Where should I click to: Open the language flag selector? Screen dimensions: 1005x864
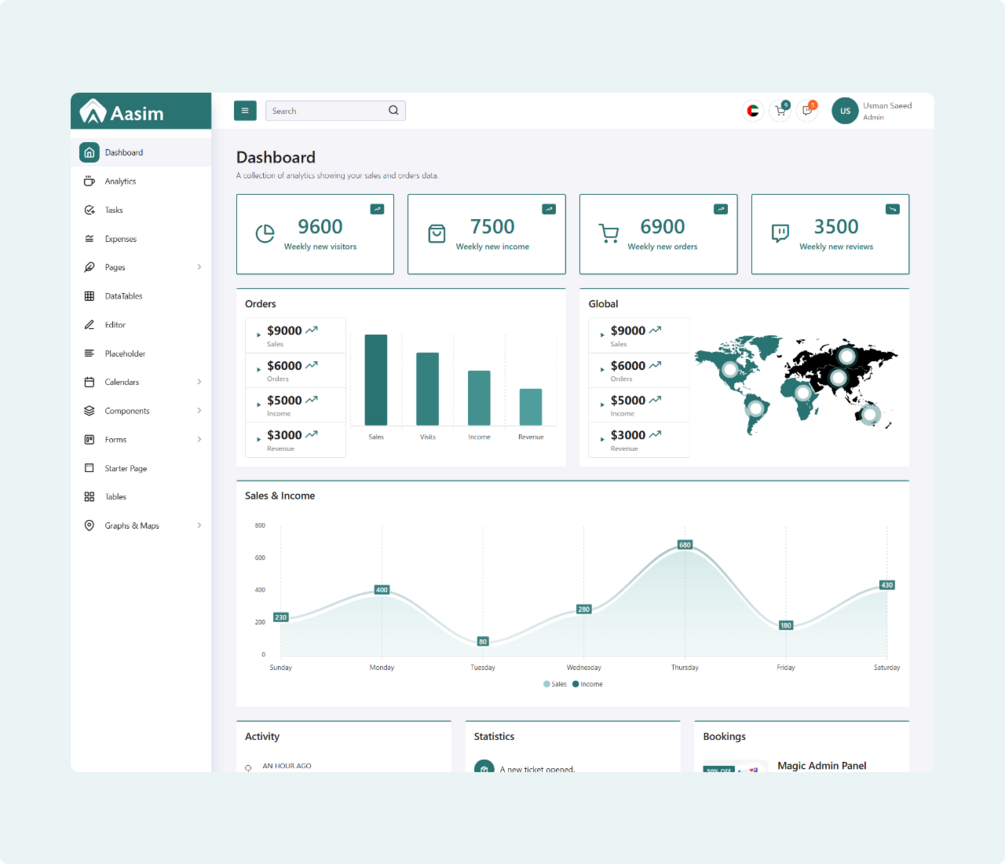753,111
